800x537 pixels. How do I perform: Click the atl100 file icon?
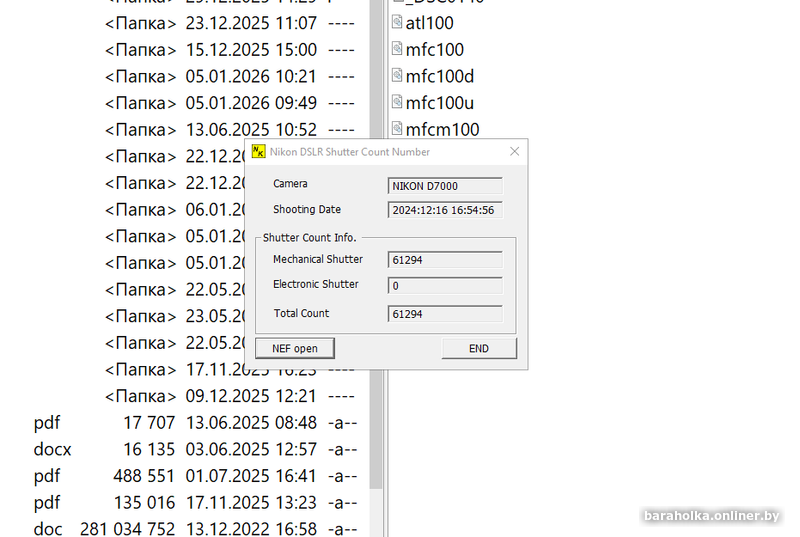point(397,21)
